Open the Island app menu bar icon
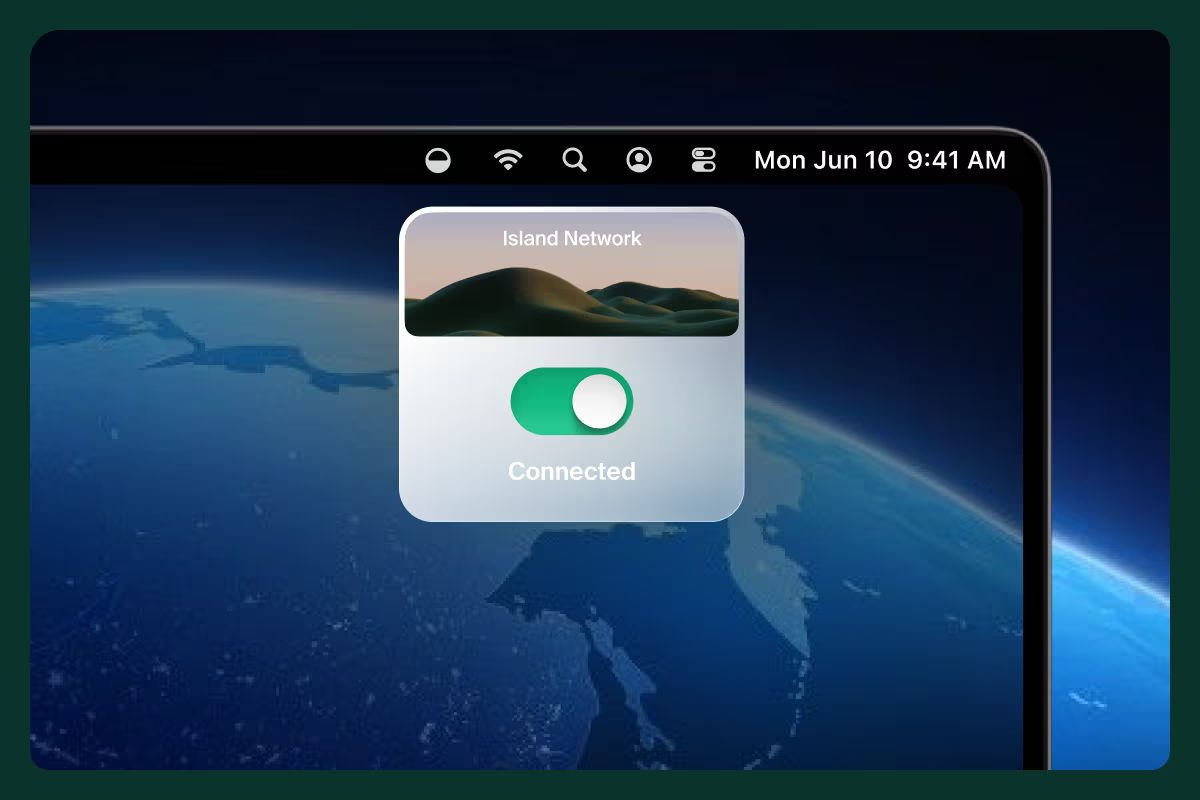Image resolution: width=1200 pixels, height=800 pixels. (438, 161)
